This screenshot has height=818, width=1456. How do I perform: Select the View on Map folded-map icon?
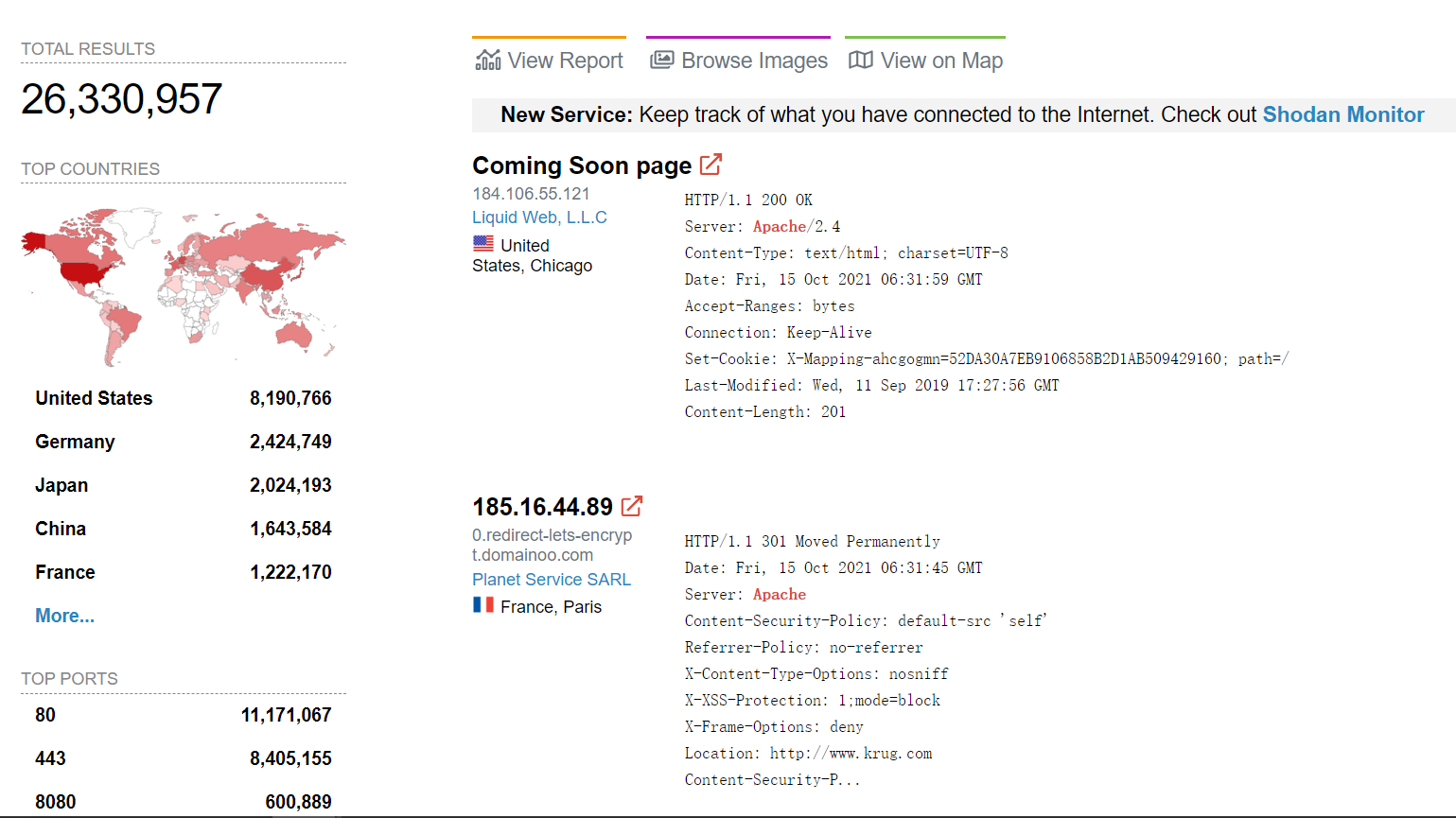tap(861, 59)
